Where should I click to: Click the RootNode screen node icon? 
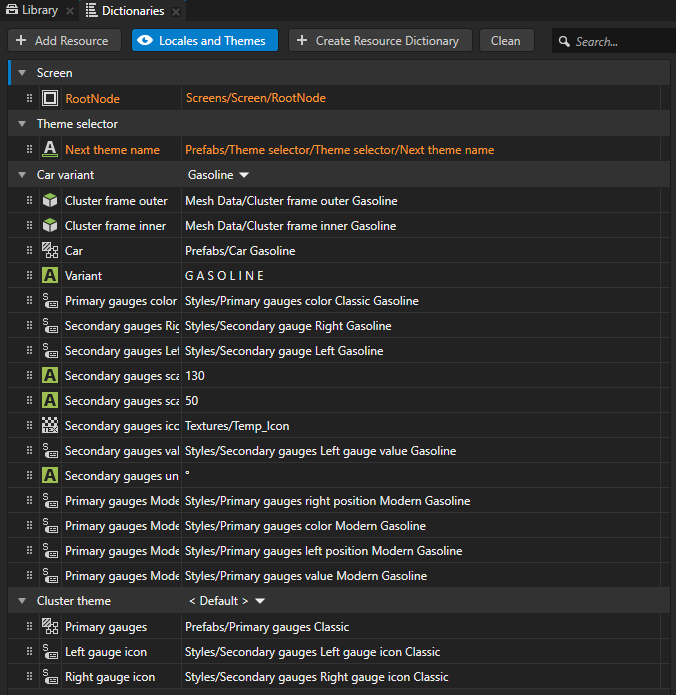click(x=50, y=98)
